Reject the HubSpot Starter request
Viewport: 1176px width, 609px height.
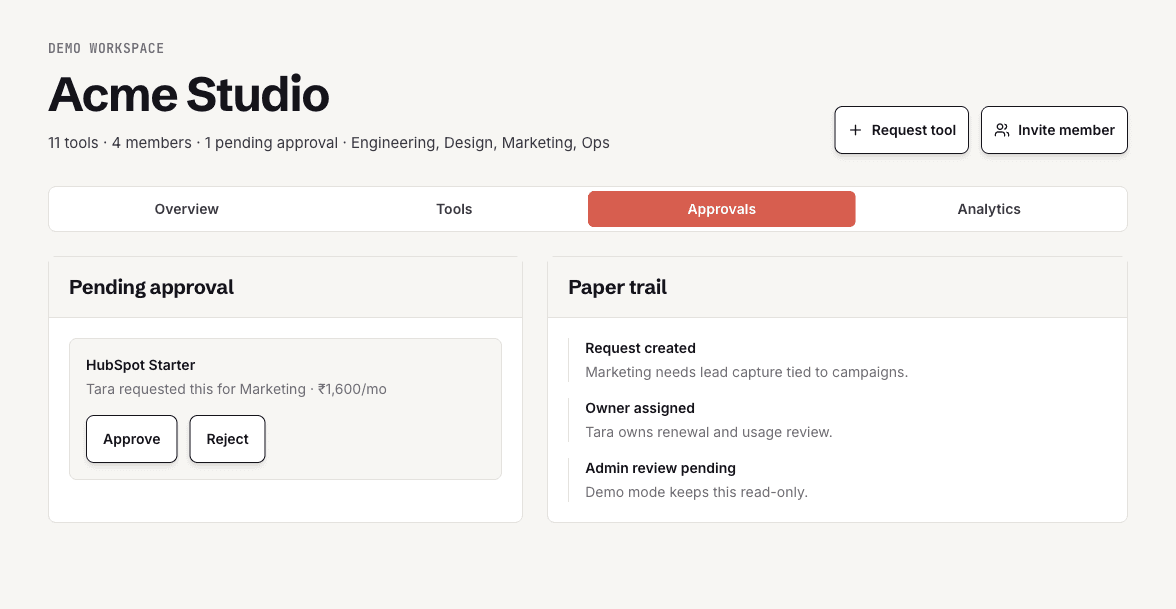[227, 439]
